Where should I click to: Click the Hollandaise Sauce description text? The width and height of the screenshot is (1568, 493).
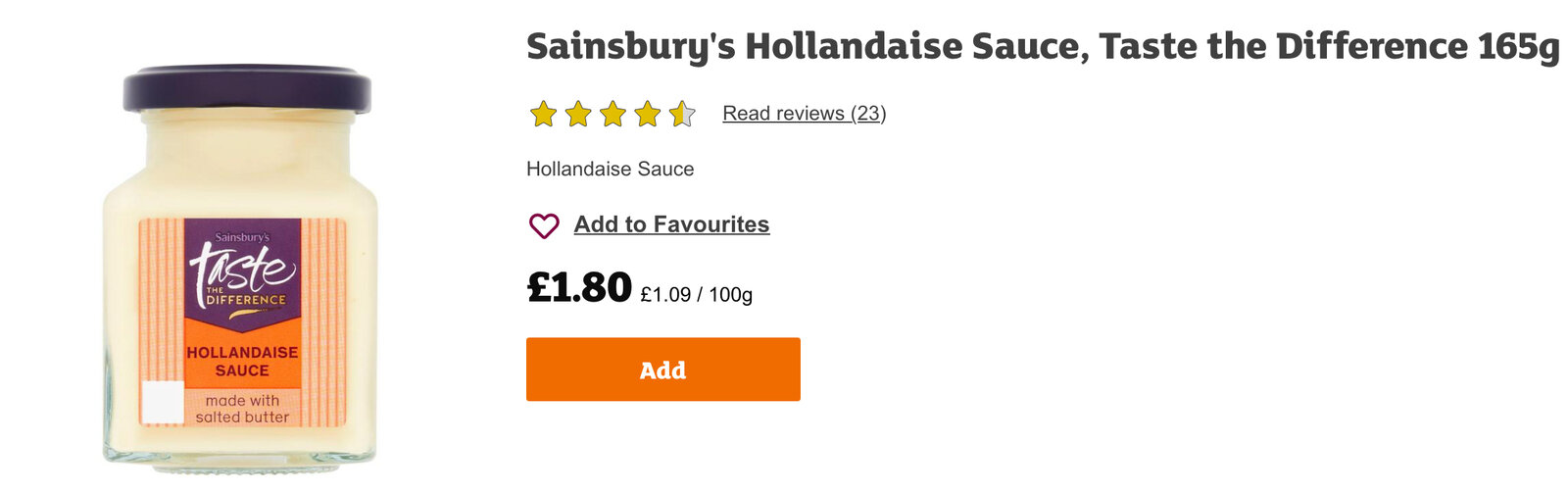coord(610,169)
